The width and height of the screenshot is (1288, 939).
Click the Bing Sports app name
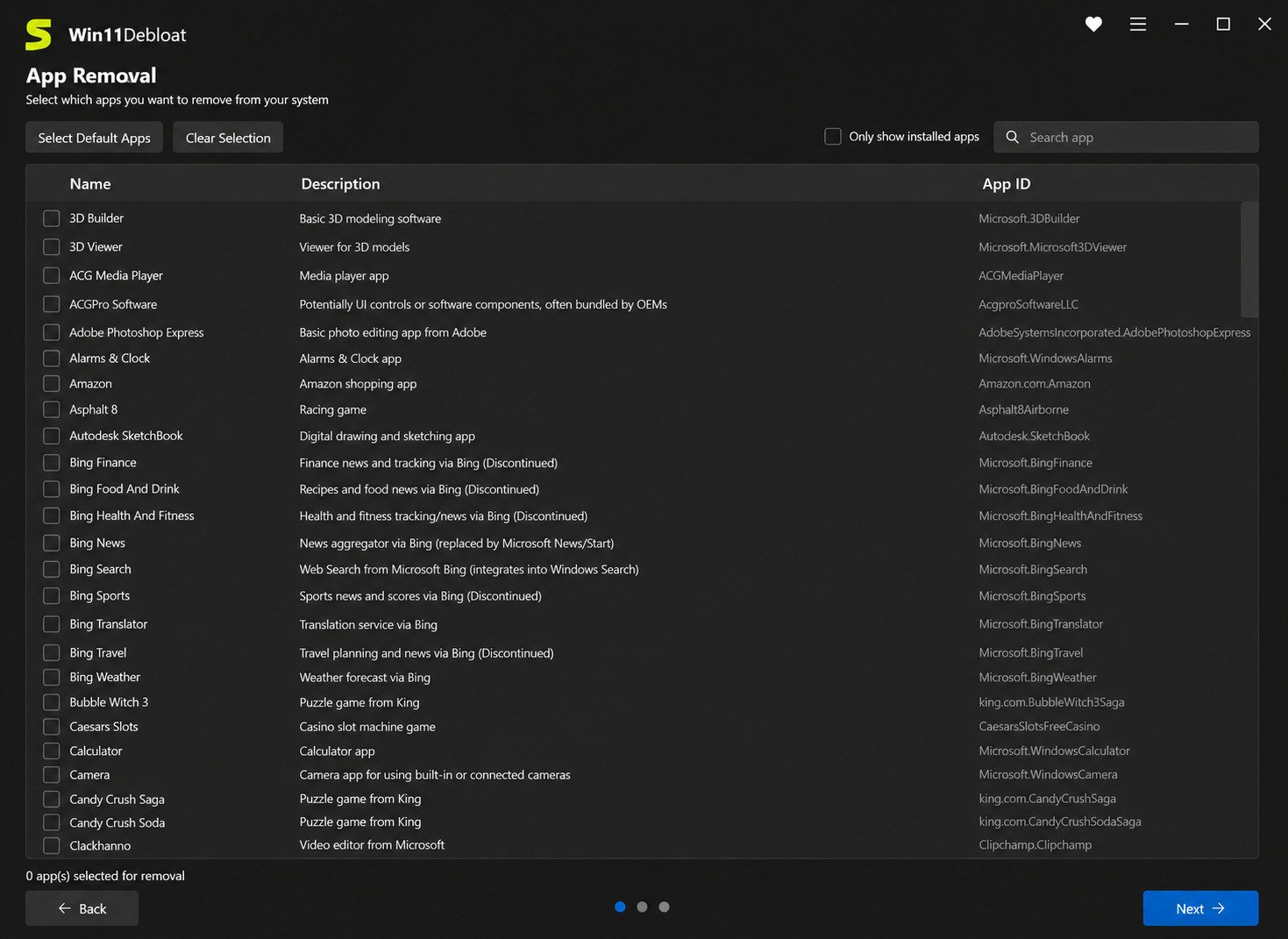(99, 595)
